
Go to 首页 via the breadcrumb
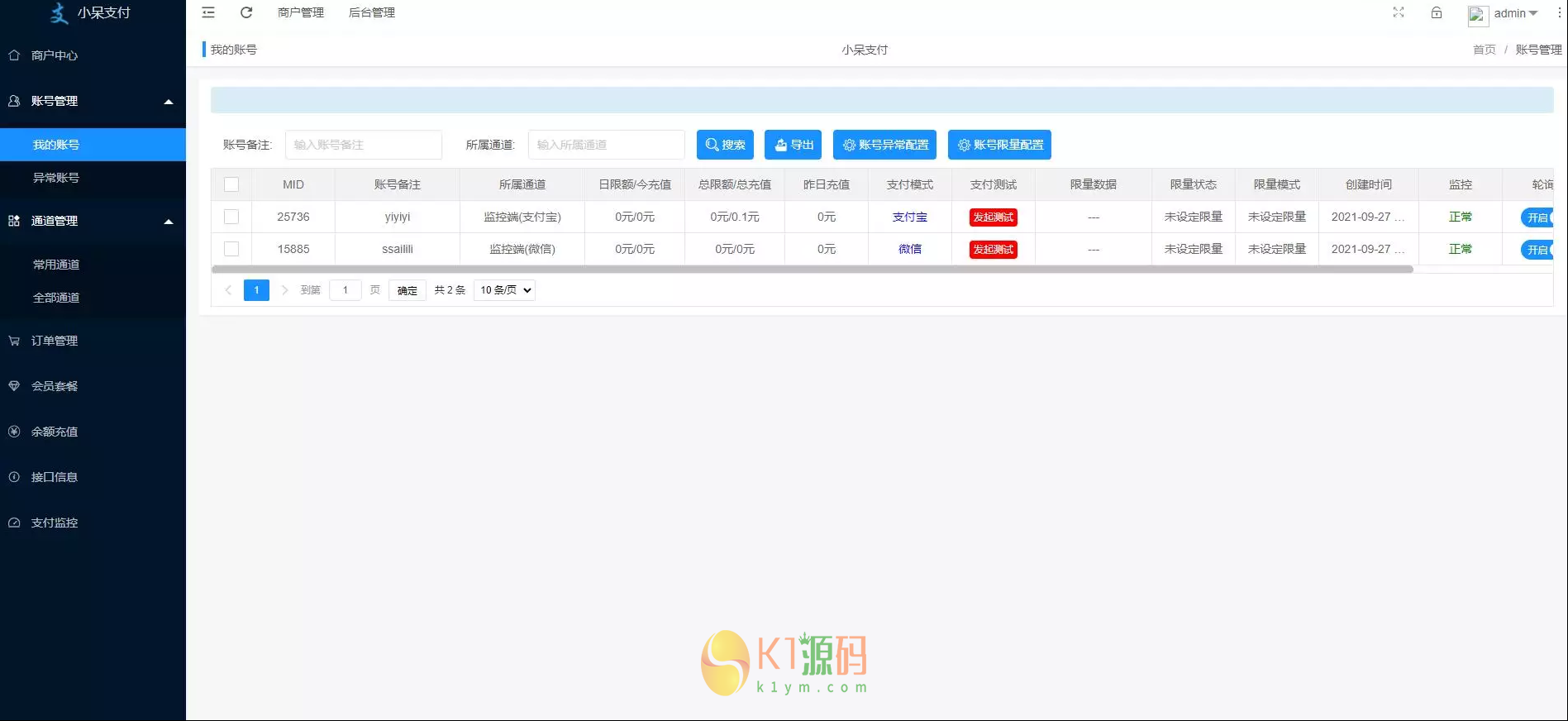(x=1485, y=50)
